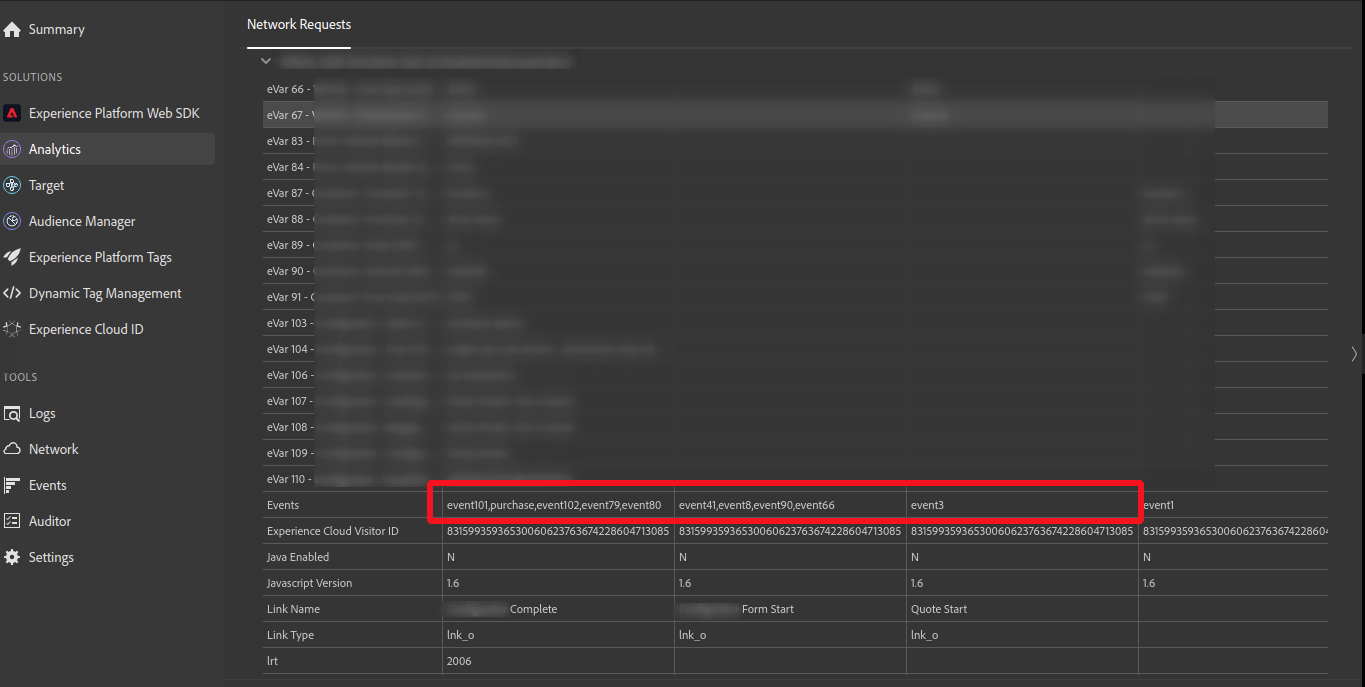Image resolution: width=1365 pixels, height=687 pixels.
Task: Select the Experience Cloud ID icon
Action: coord(13,328)
